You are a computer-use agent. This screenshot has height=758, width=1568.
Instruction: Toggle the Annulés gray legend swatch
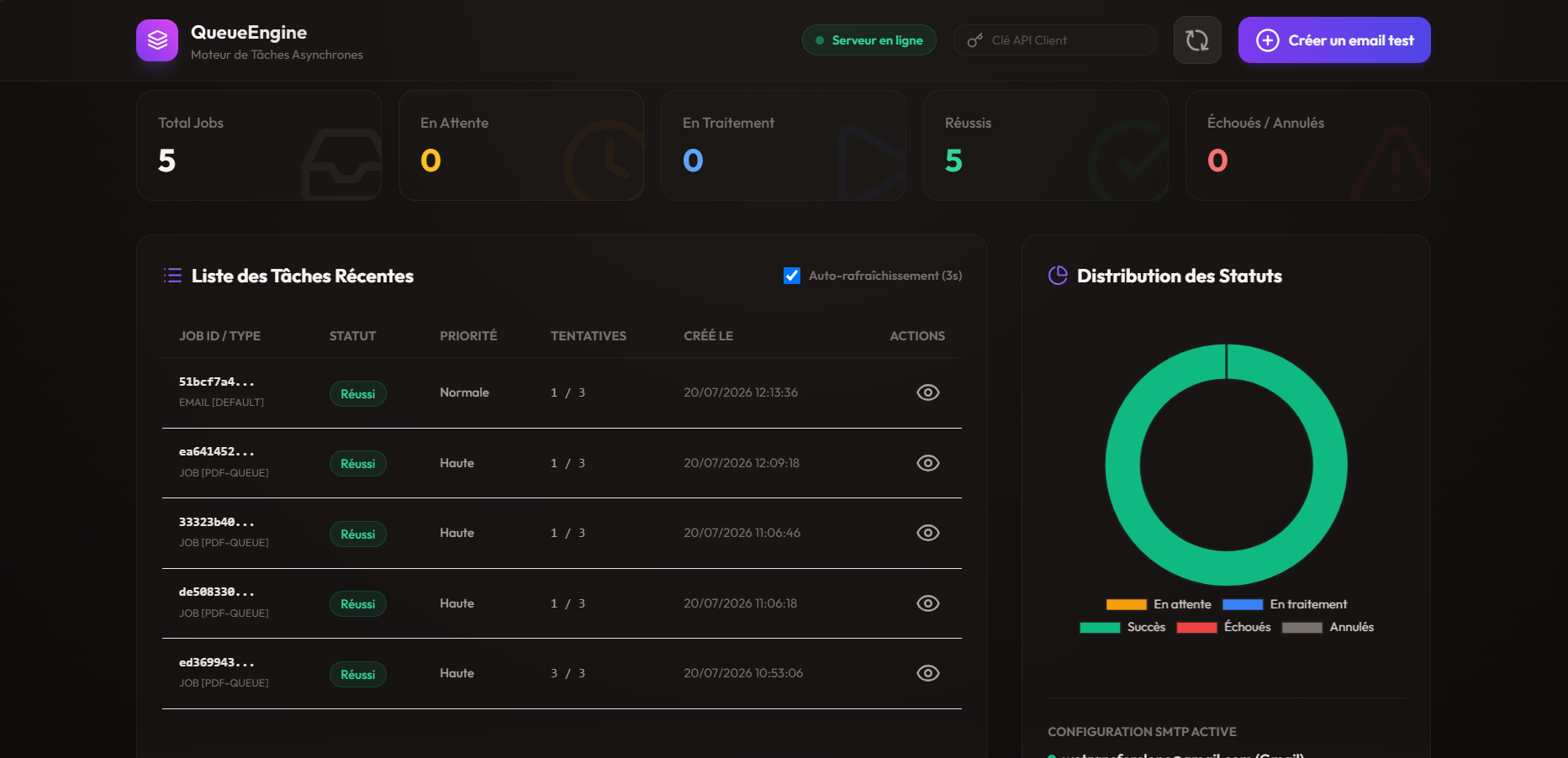click(1301, 627)
